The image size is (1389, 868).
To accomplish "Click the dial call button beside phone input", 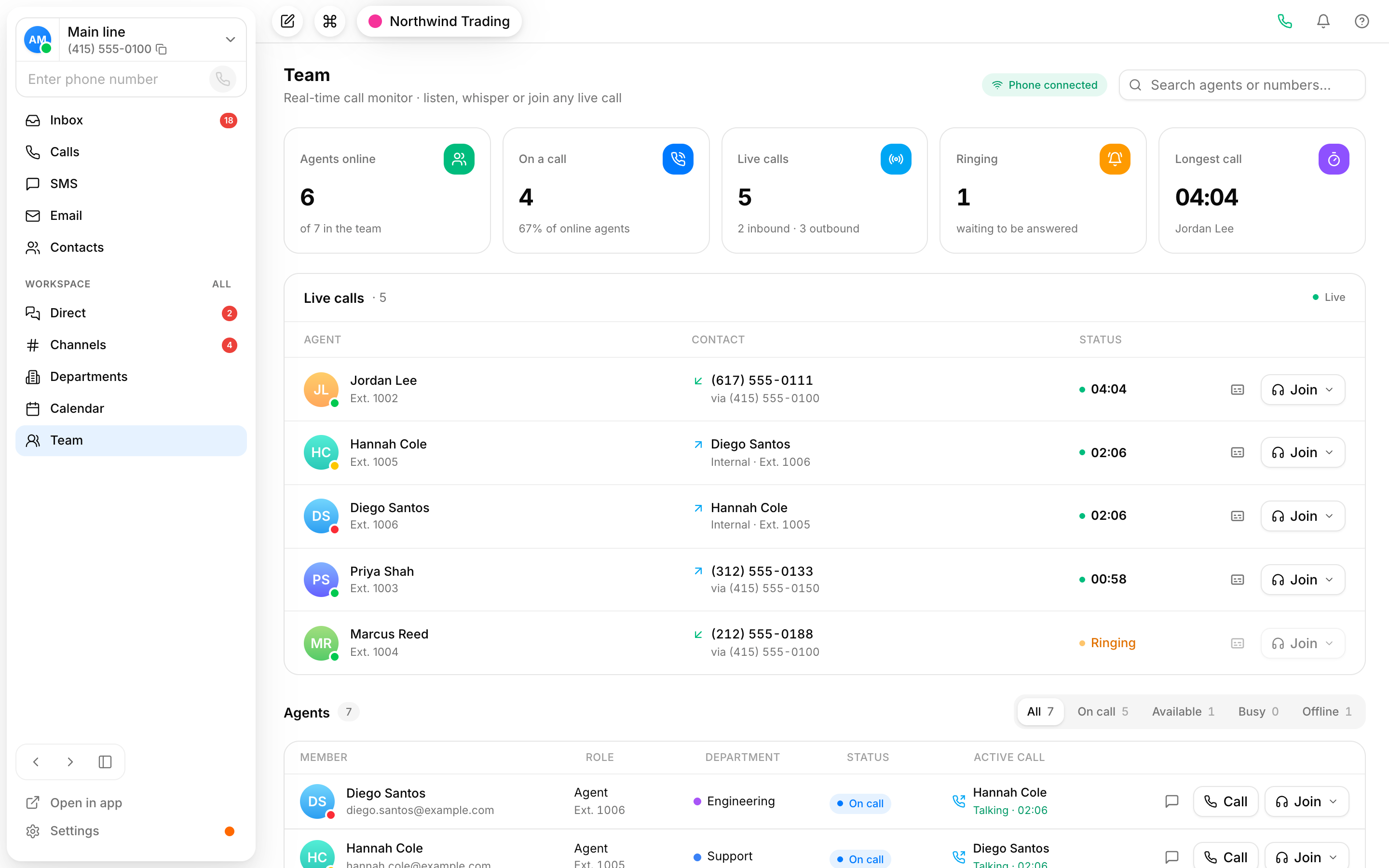I will [223, 79].
